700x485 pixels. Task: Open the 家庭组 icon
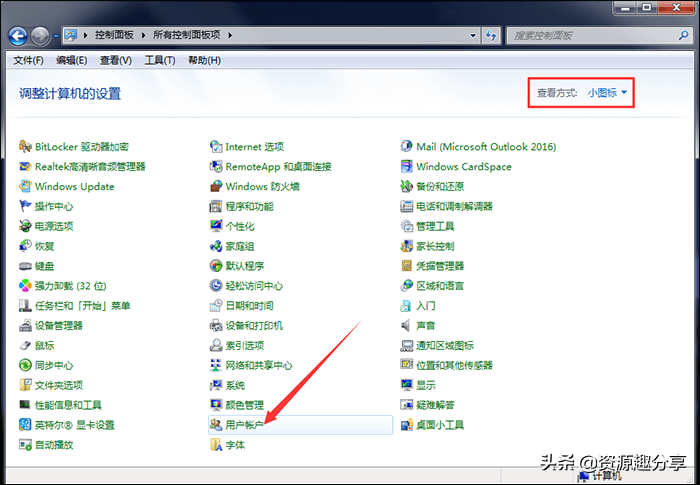coord(216,246)
